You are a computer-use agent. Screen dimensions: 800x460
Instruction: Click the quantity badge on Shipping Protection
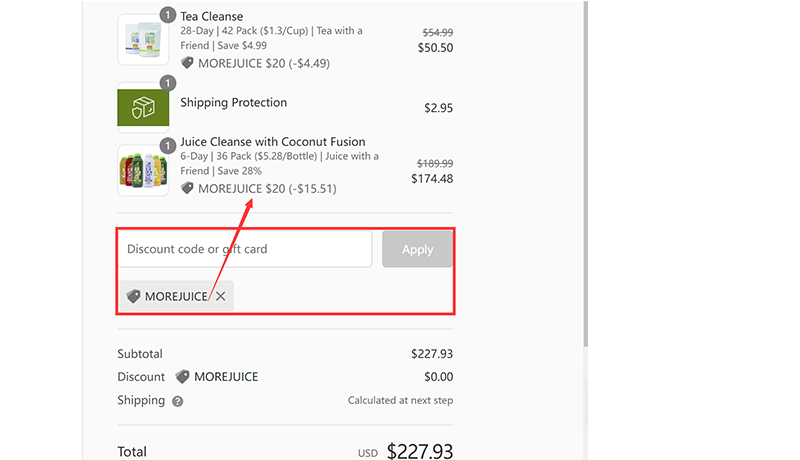click(168, 83)
